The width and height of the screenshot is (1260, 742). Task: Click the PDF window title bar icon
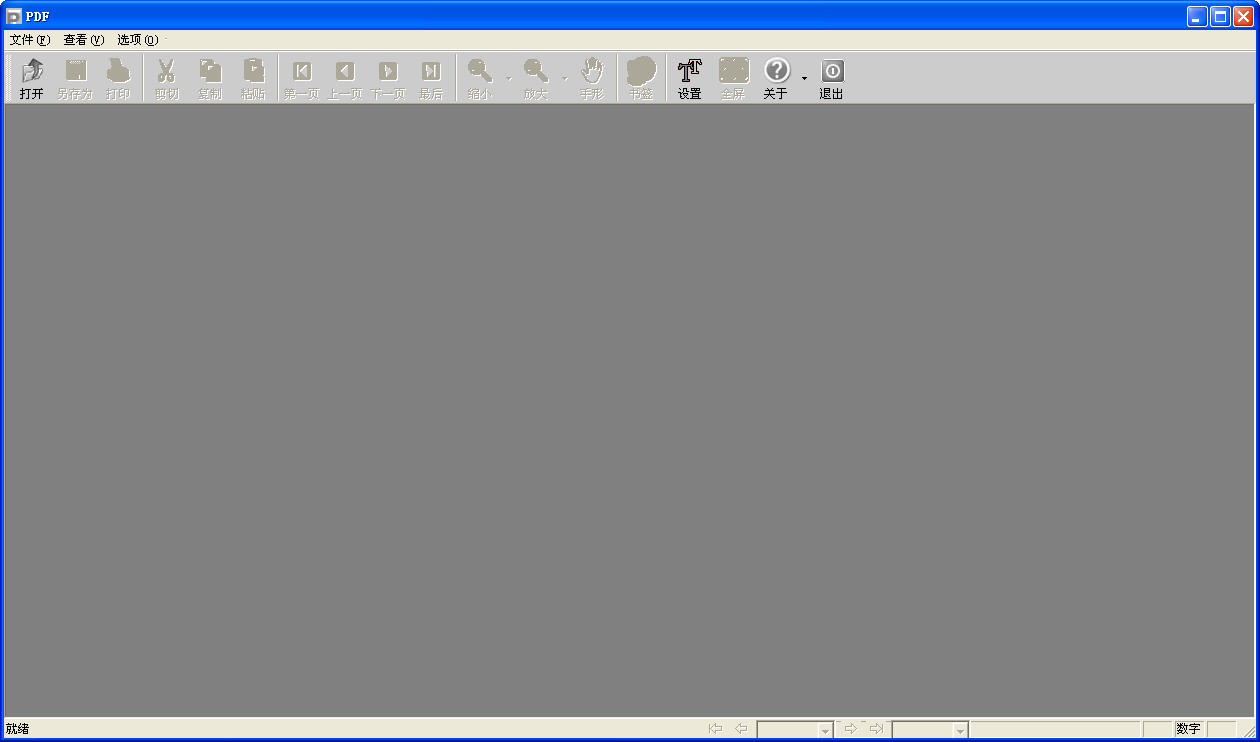14,16
